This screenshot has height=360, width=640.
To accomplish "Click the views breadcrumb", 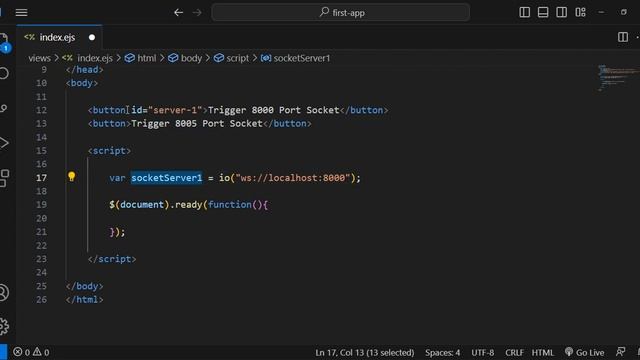I will (x=40, y=58).
